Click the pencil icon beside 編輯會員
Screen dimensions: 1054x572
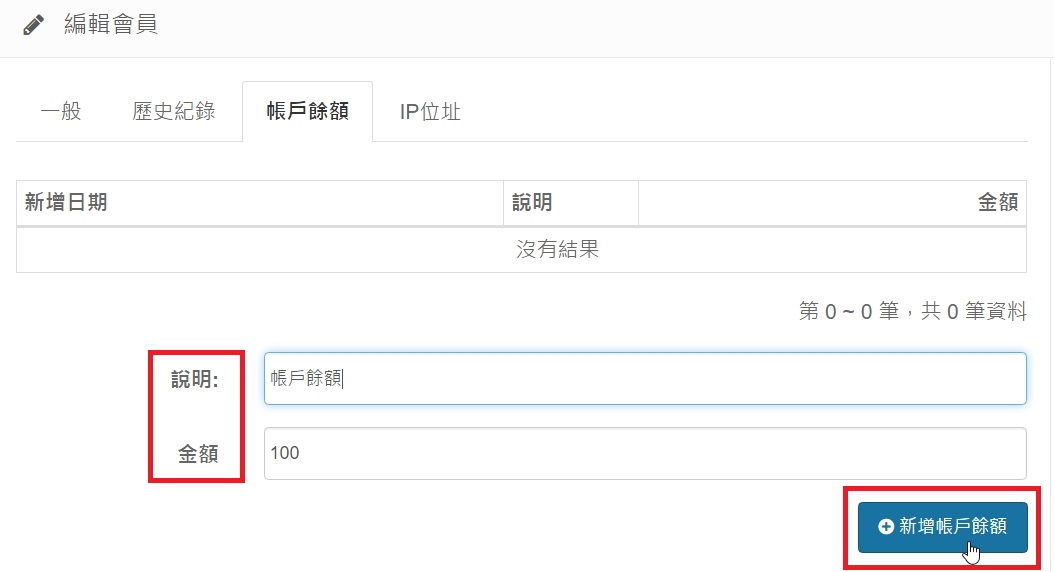click(33, 26)
